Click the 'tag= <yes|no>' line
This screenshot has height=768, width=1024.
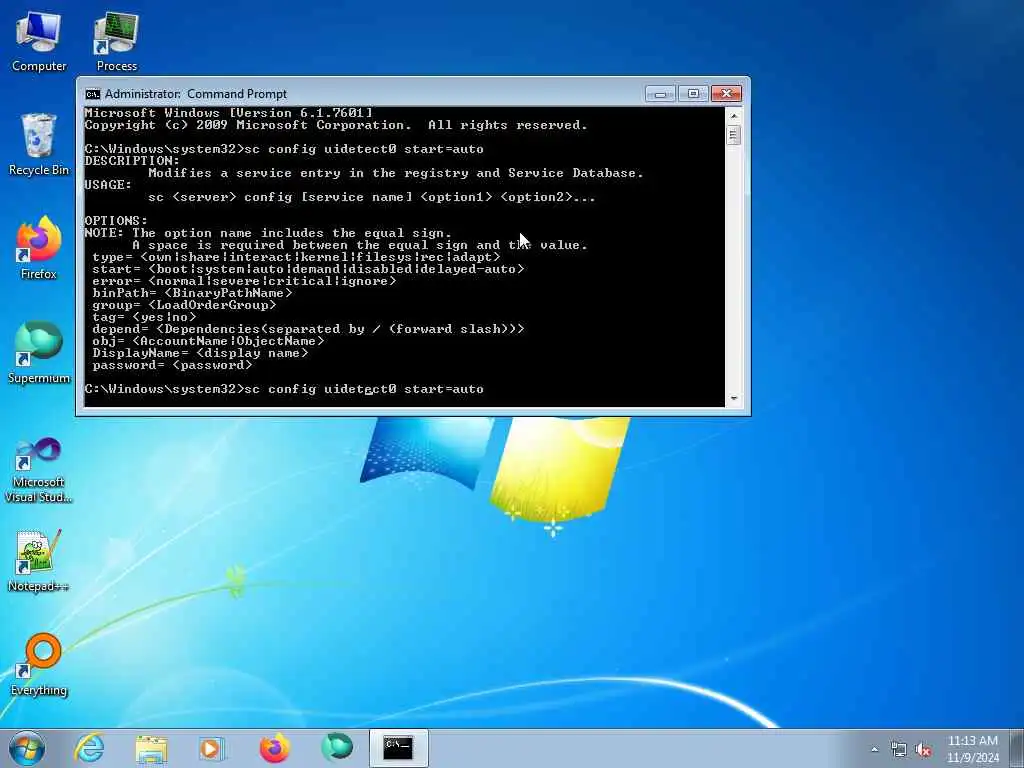(x=144, y=317)
